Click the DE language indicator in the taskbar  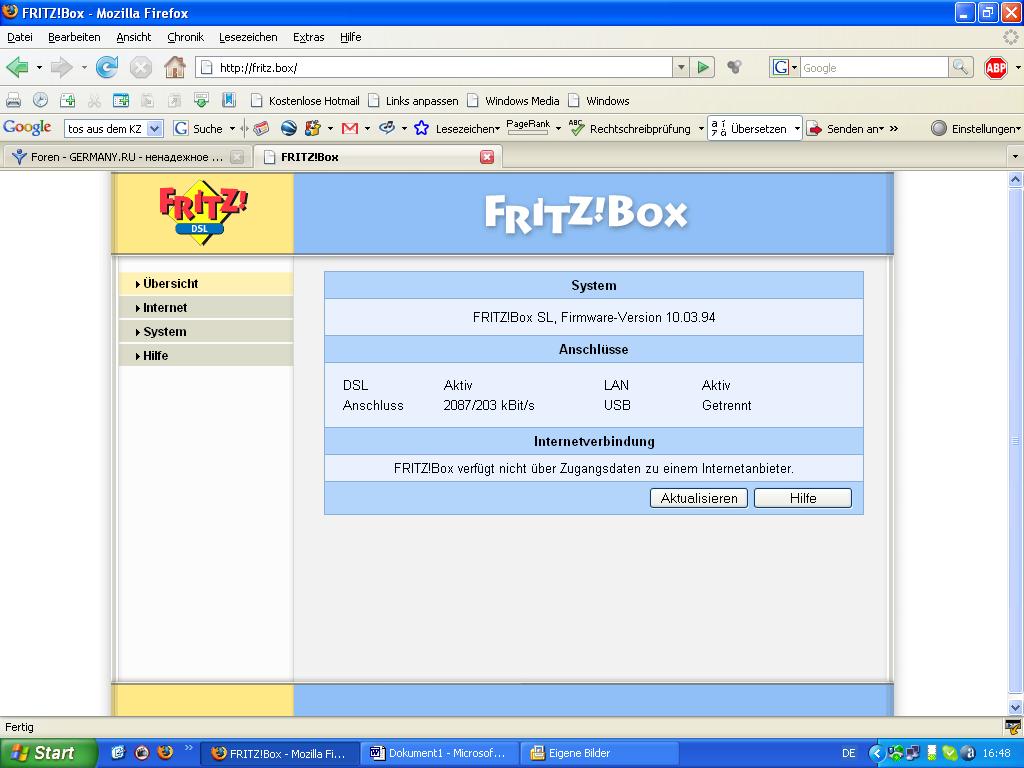[x=848, y=753]
